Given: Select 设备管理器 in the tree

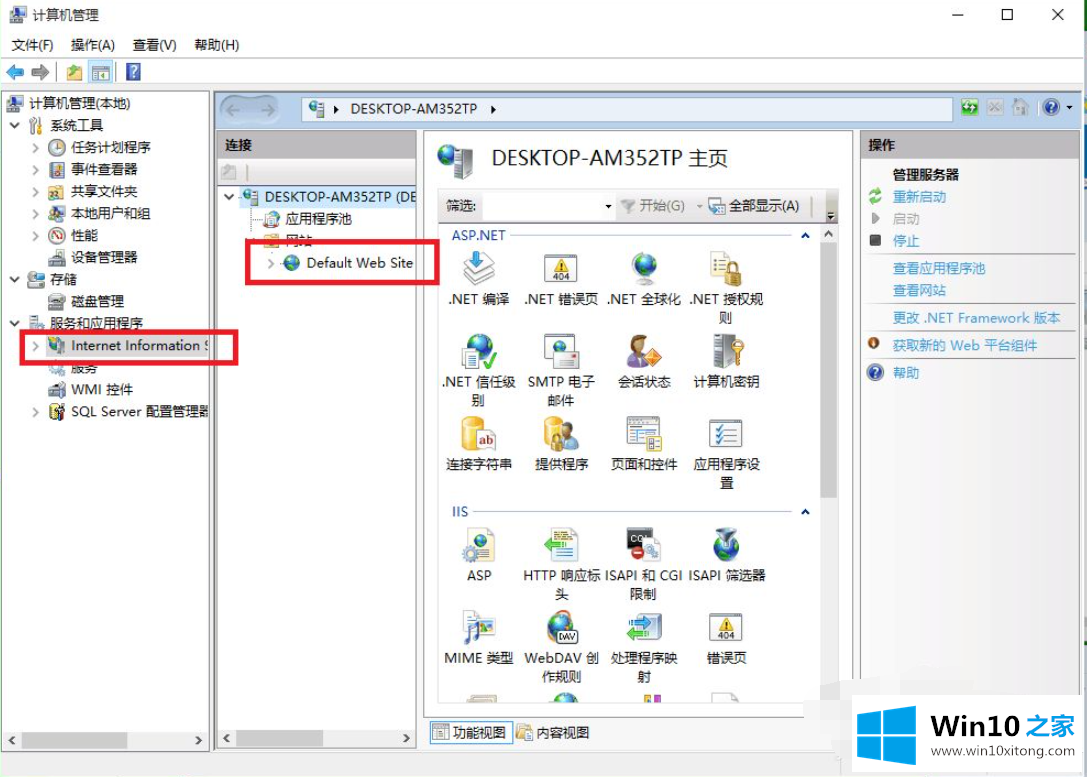Looking at the screenshot, I should [x=104, y=257].
